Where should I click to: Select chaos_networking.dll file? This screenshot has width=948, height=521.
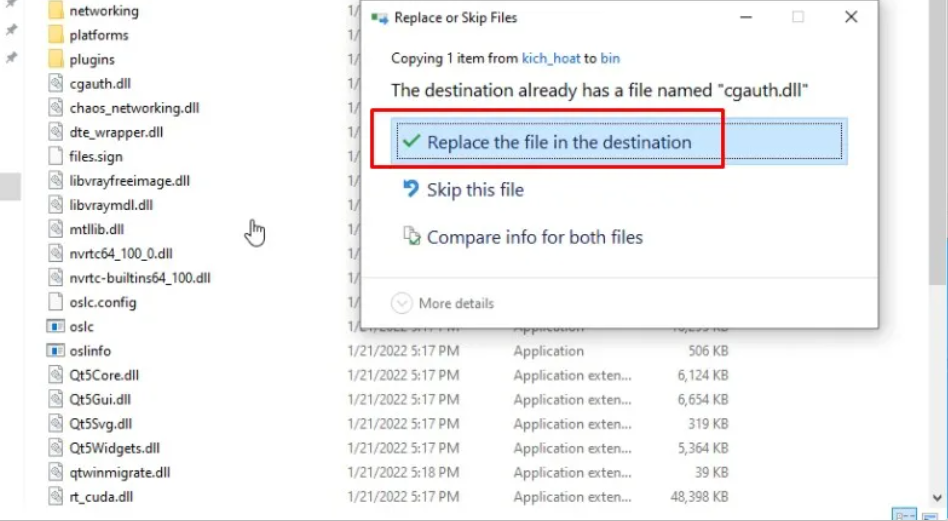click(134, 108)
